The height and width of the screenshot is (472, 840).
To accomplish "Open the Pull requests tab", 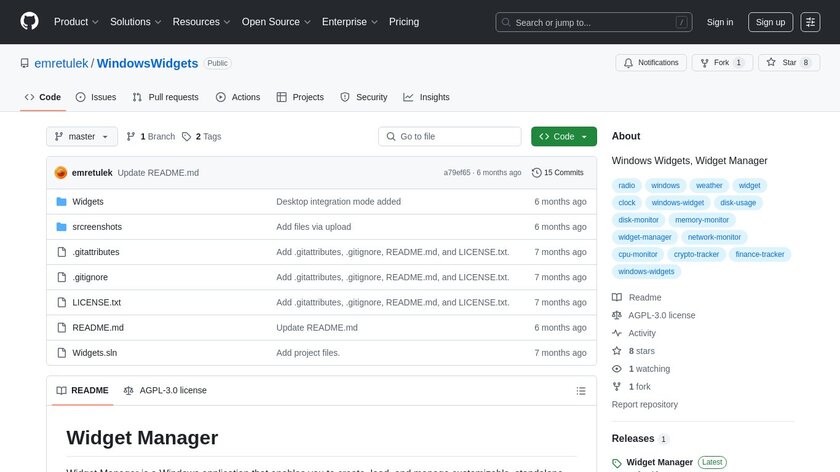I will tap(165, 97).
